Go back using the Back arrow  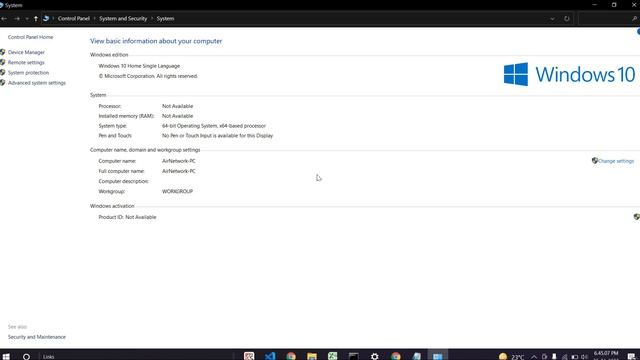(x=4, y=19)
